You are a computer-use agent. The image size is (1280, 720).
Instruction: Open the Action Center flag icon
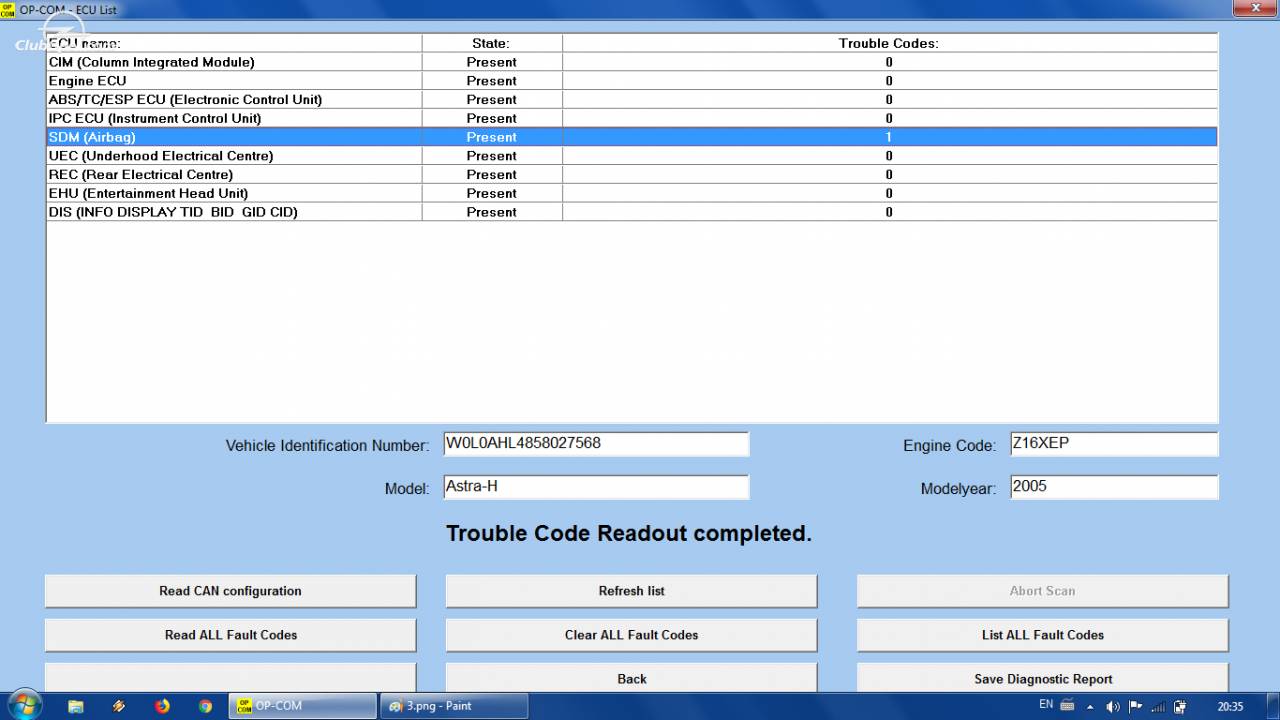1135,707
